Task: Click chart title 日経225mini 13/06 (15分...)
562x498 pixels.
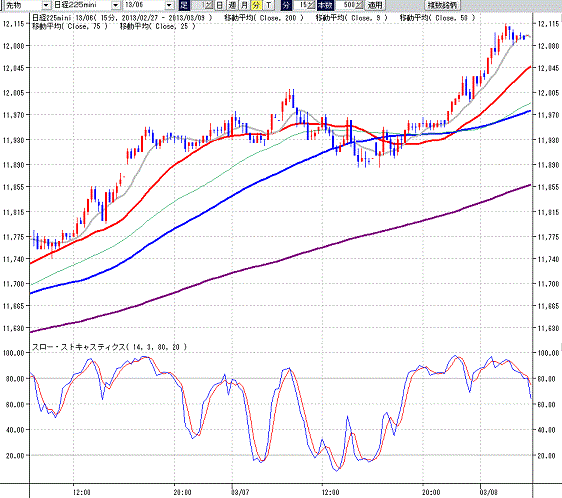Action: (x=122, y=18)
